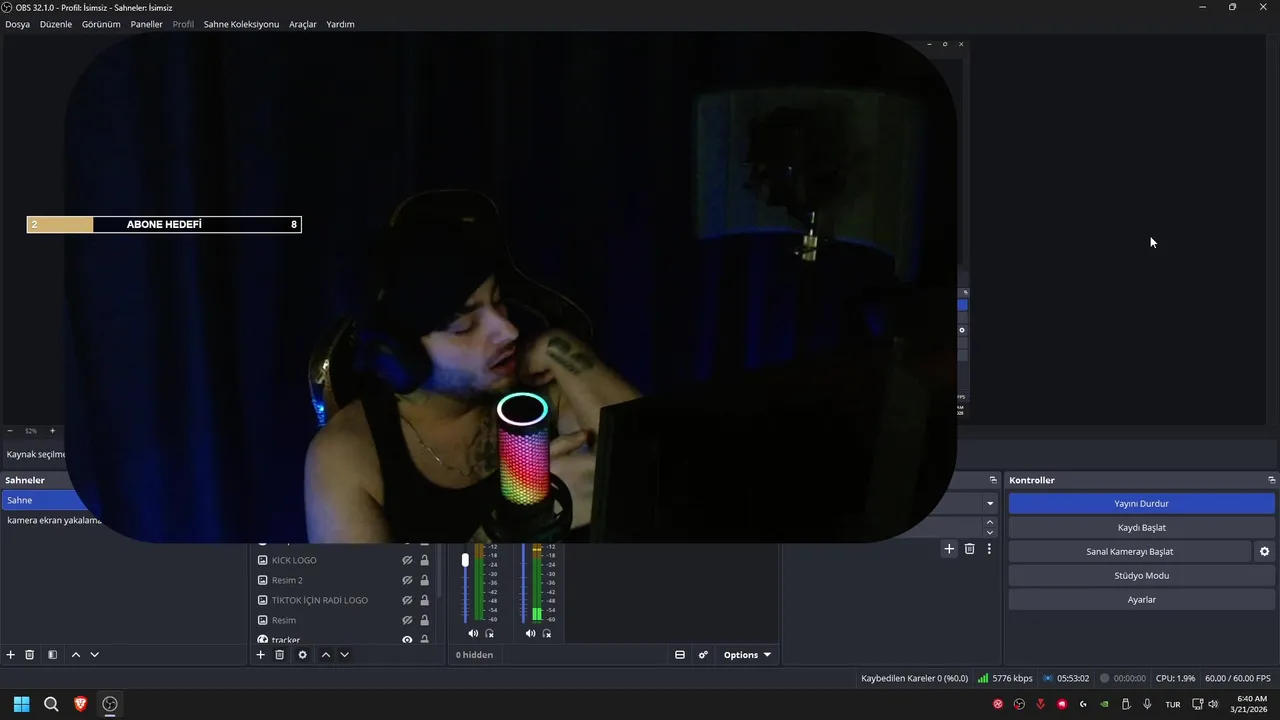Add a new source with the sources plus icon
1280x720 pixels.
[261, 655]
